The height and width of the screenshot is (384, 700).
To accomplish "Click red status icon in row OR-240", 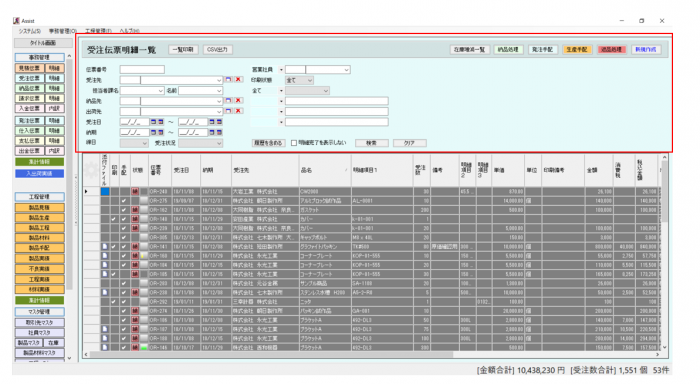I will (135, 192).
